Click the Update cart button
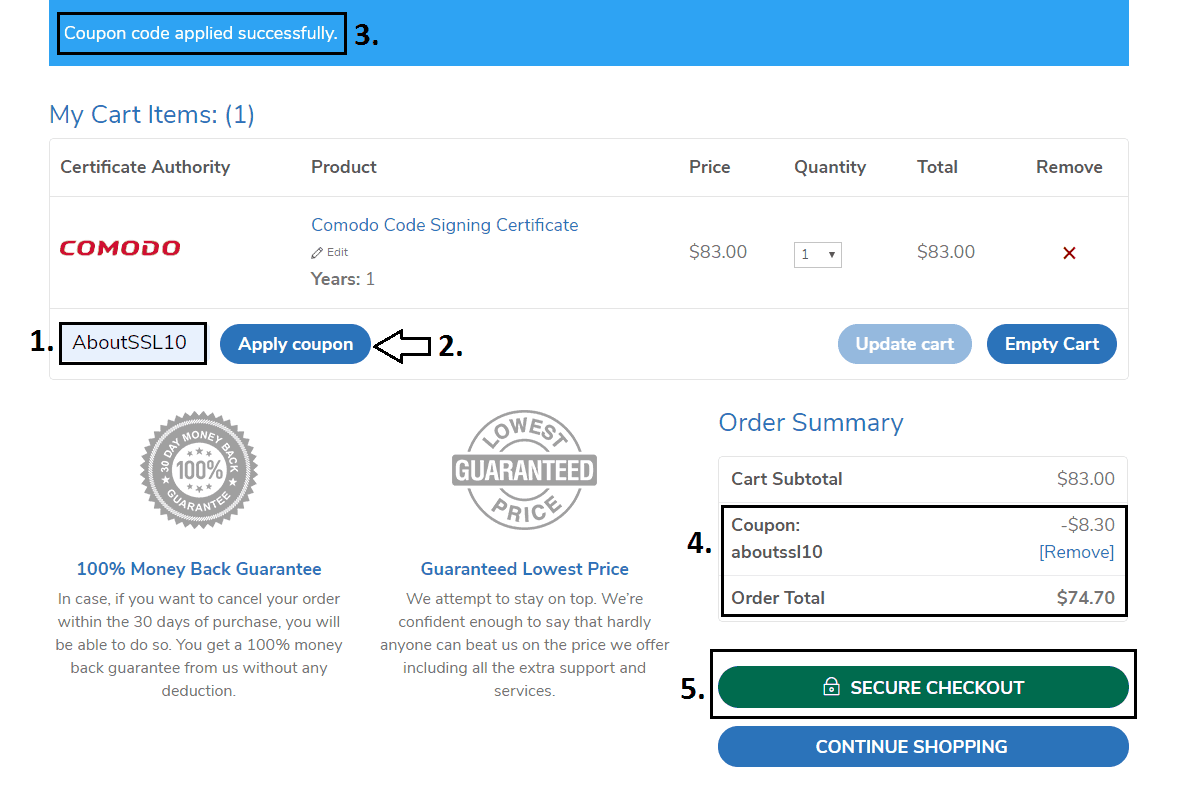The image size is (1200, 801). [905, 344]
